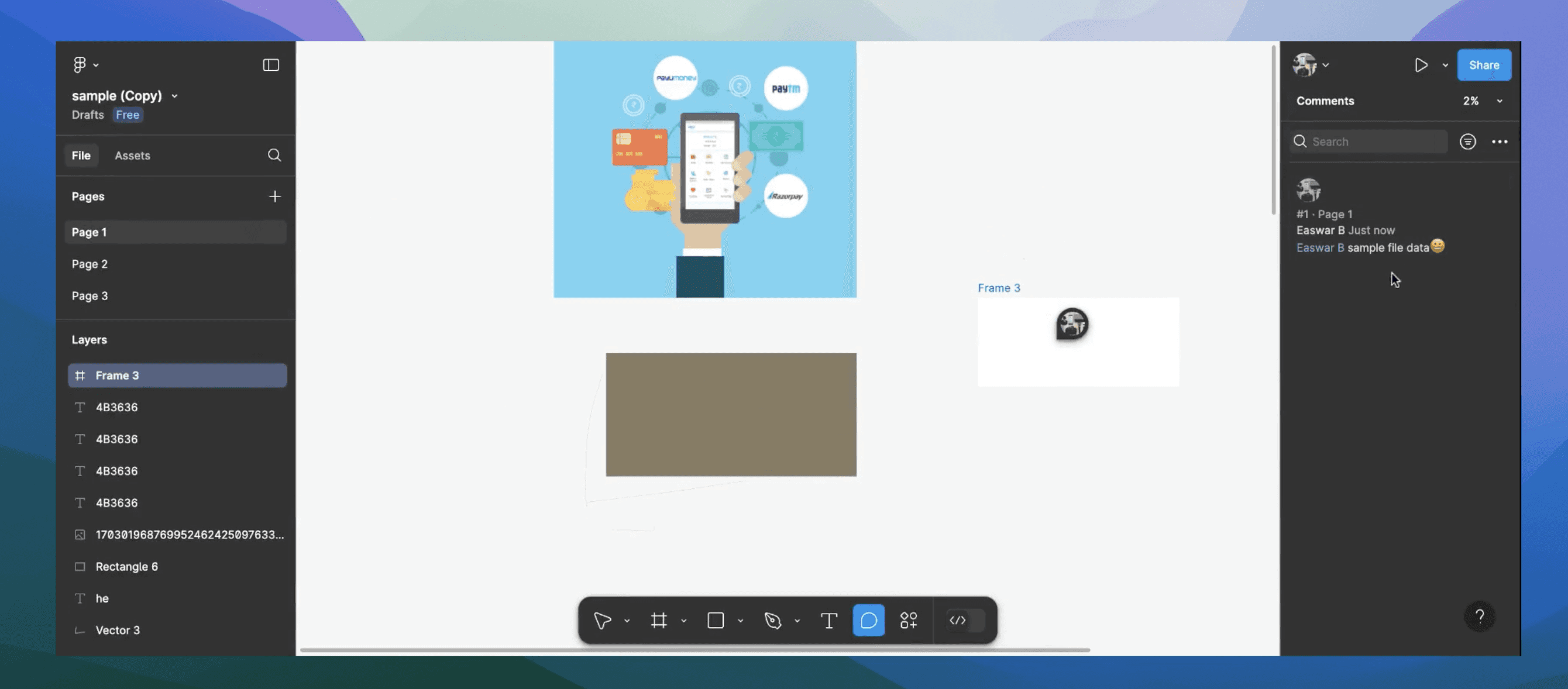Screen dimensions: 1568x689
Task: Select the Comment tool
Action: click(x=869, y=620)
